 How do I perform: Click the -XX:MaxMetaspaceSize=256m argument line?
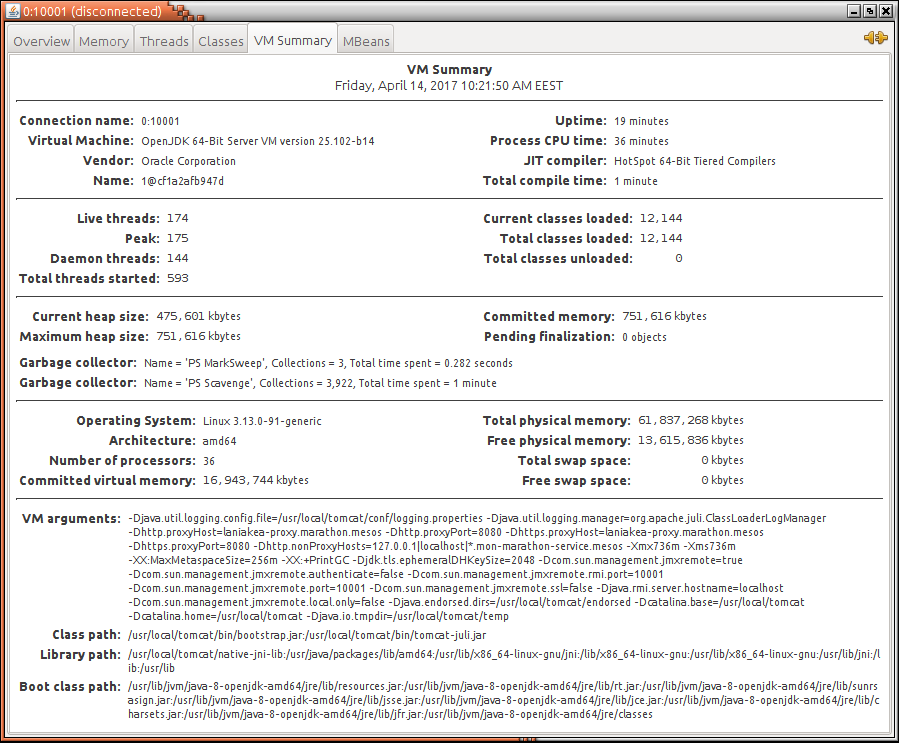pos(435,560)
